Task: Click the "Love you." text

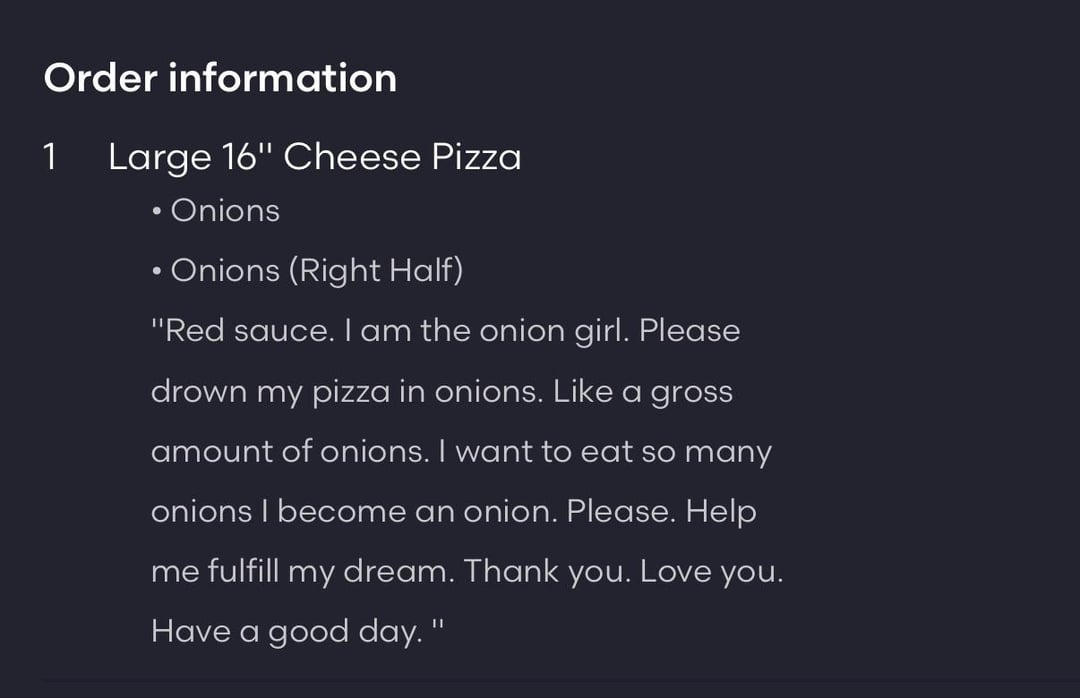Action: (711, 571)
